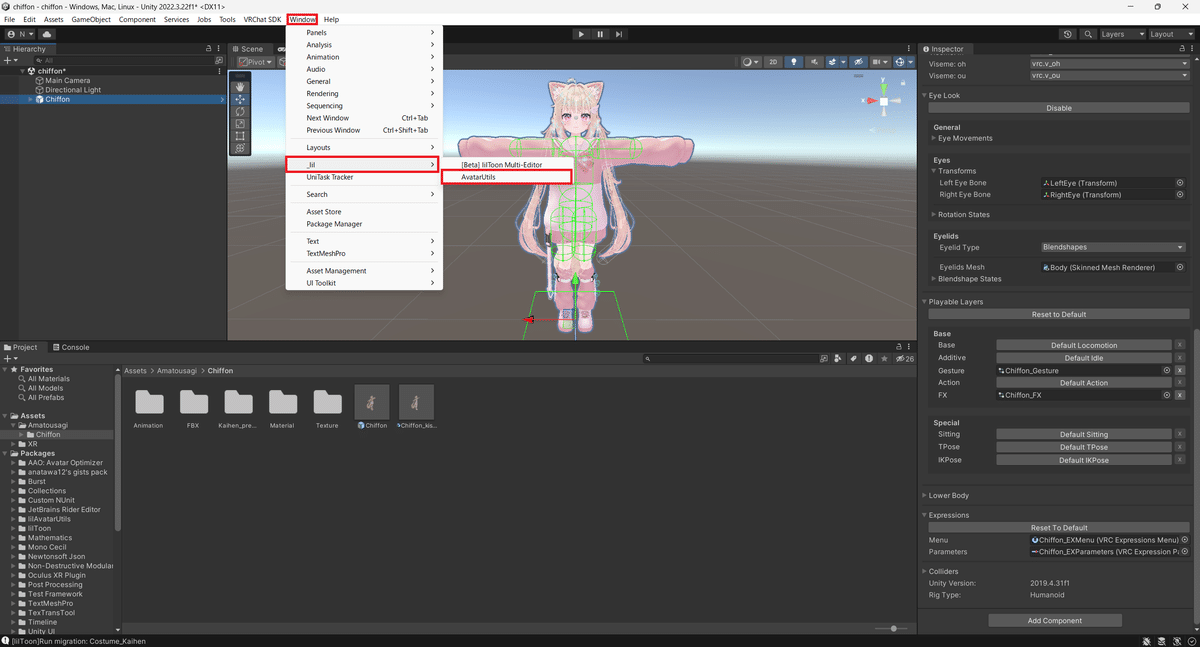
Task: Open the Eyelid Type Blendshapes dropdown
Action: (x=1112, y=247)
